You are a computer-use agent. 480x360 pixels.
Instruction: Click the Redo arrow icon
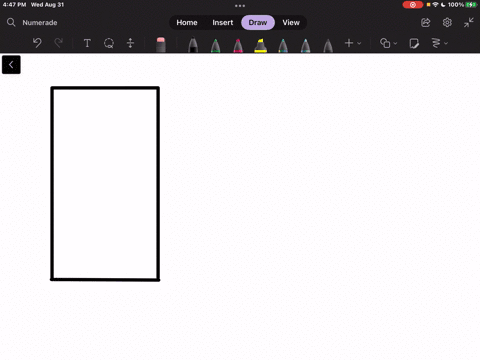(59, 43)
